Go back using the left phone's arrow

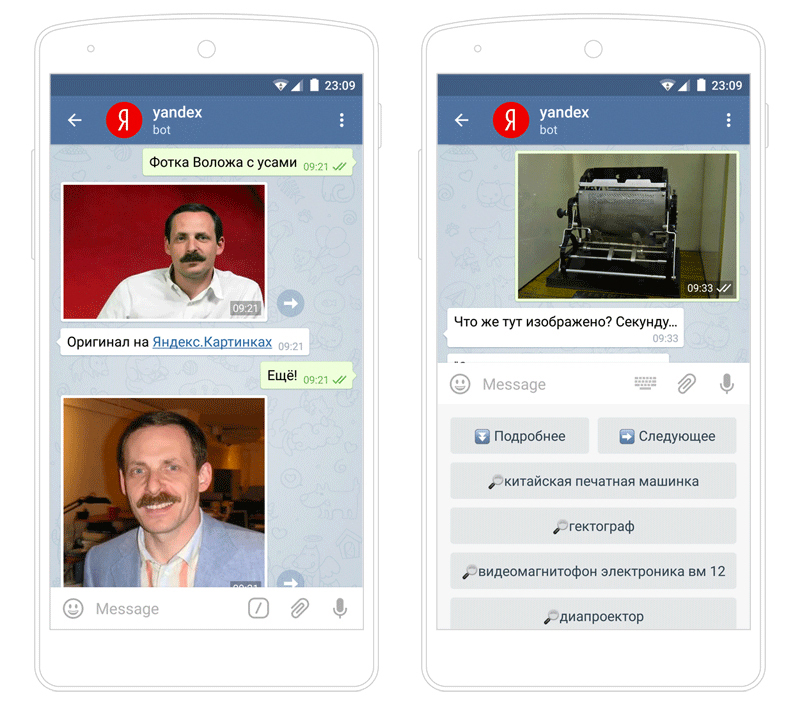pos(74,120)
